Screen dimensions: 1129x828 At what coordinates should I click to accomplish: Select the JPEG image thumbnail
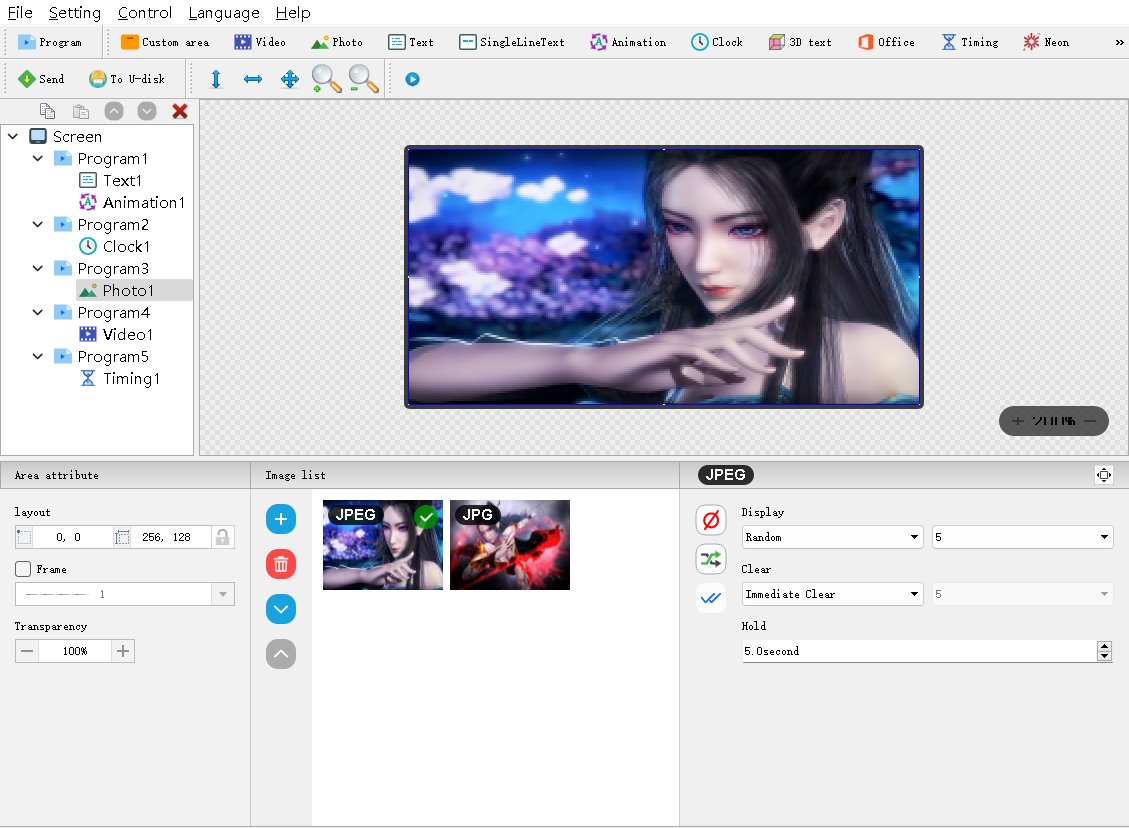point(383,545)
